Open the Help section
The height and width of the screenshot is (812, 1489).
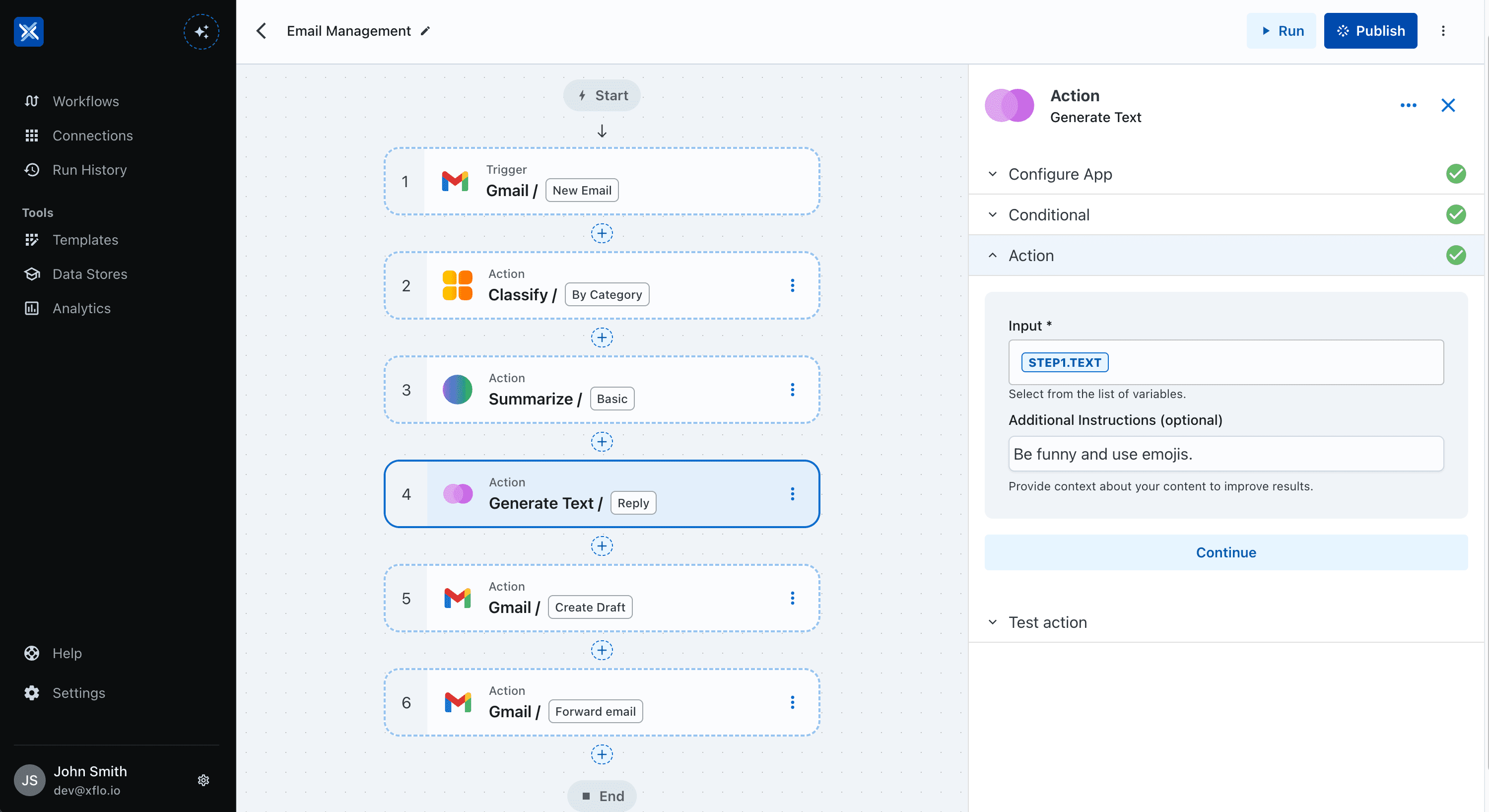pyautogui.click(x=68, y=653)
